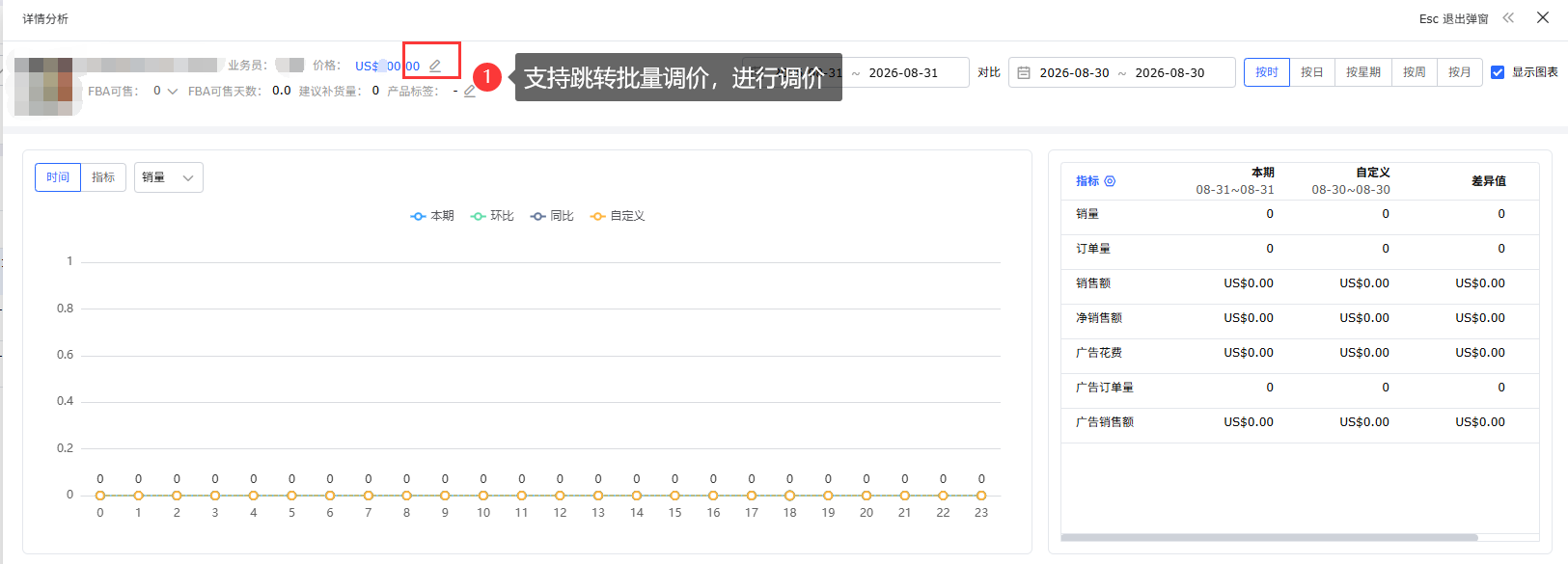Viewport: 1568px width, 564px height.
Task: Click the metrics table horizontal scrollbar
Action: point(1269,538)
